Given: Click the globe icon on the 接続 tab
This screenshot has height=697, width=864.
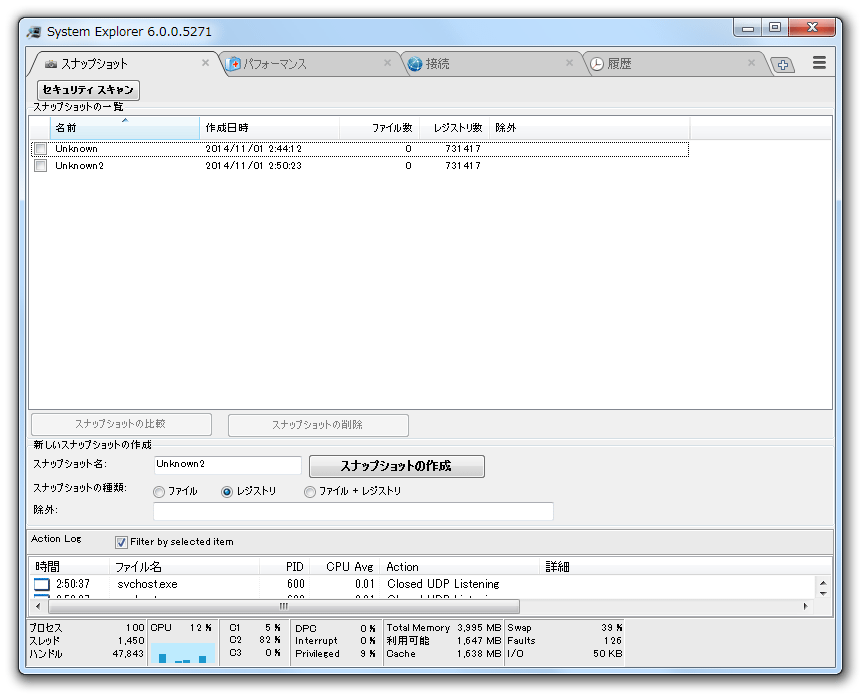Looking at the screenshot, I should point(415,64).
